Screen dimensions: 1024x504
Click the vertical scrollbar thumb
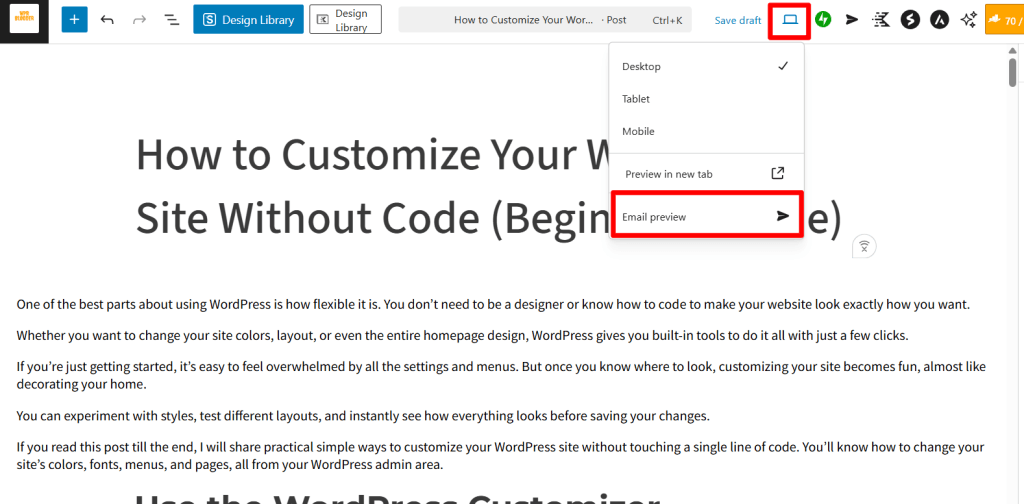pyautogui.click(x=1013, y=71)
